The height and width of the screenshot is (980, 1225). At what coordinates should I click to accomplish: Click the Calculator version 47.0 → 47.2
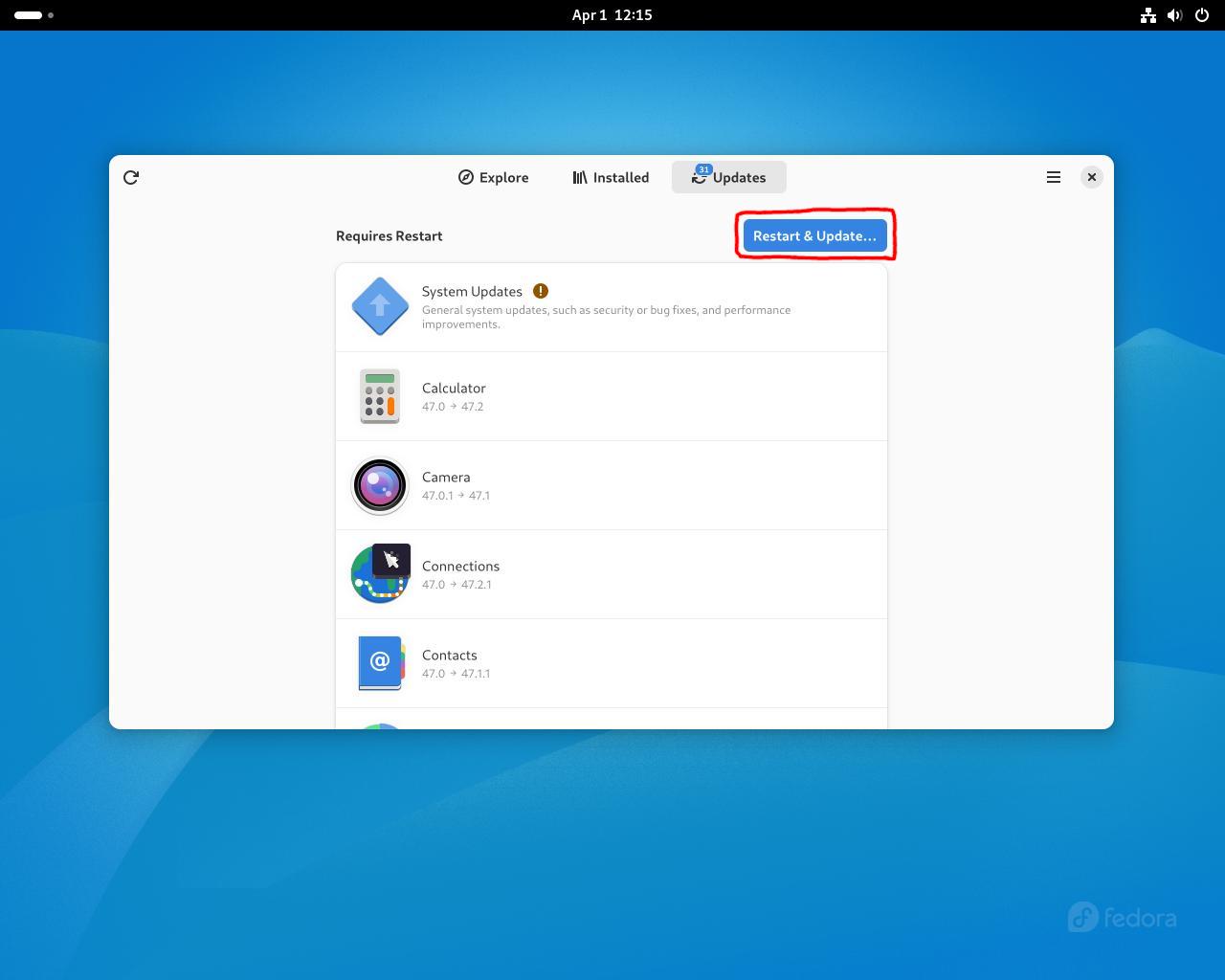click(453, 407)
